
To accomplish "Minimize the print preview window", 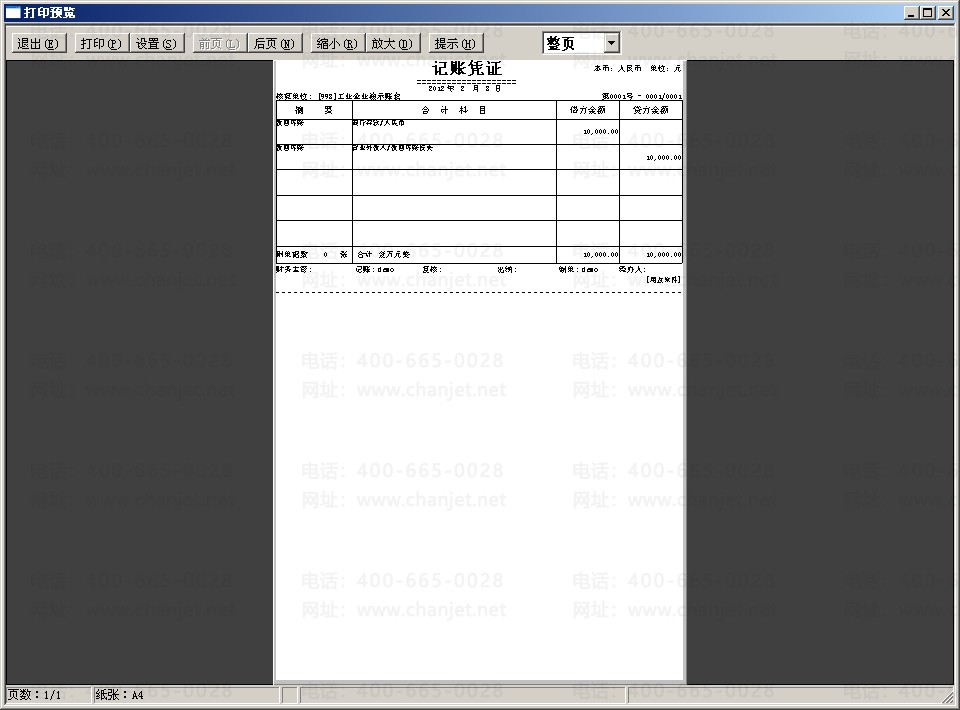I will [912, 12].
